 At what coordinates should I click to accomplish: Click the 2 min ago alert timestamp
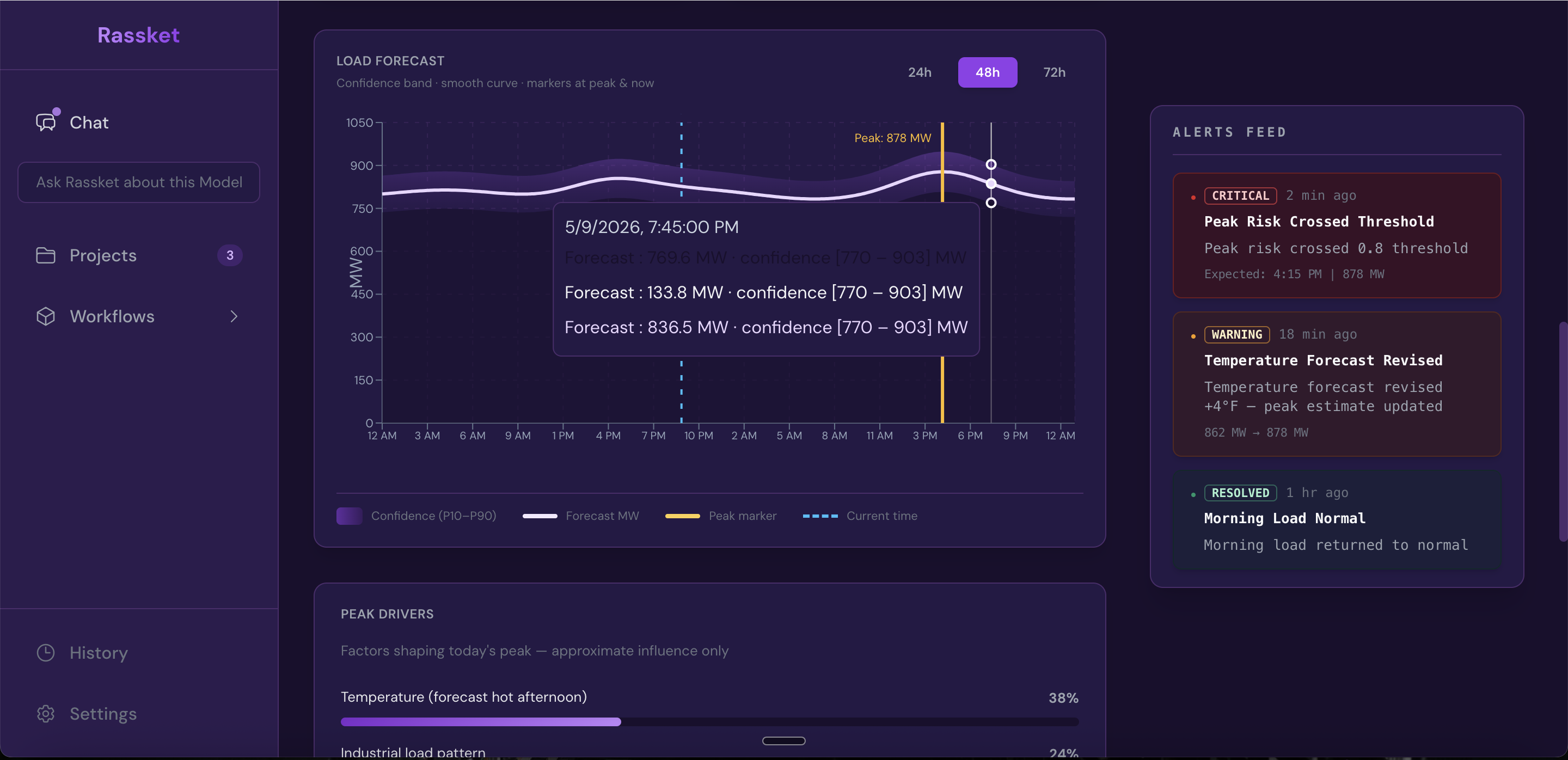point(1320,195)
